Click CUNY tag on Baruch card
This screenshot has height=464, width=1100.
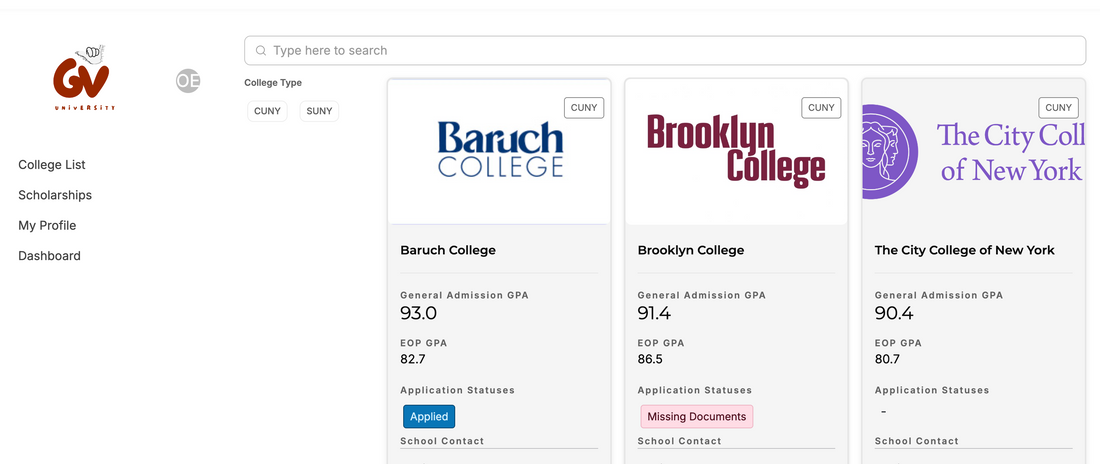[x=584, y=108]
